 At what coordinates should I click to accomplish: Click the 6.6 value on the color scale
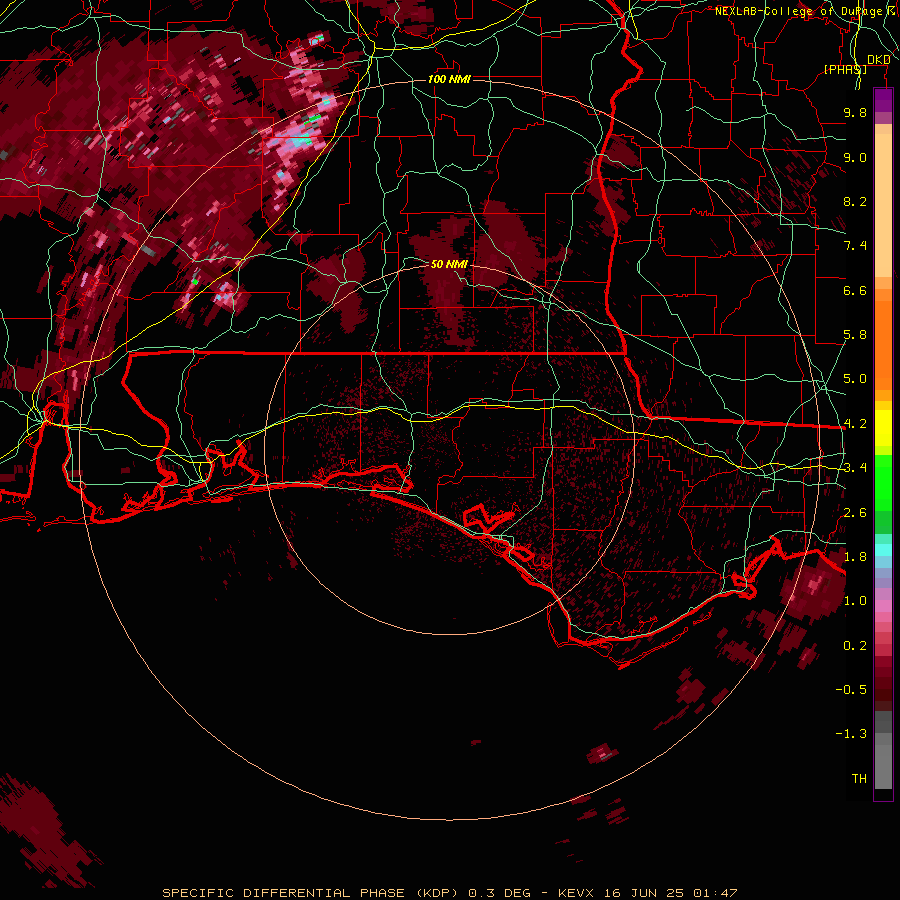coord(855,290)
